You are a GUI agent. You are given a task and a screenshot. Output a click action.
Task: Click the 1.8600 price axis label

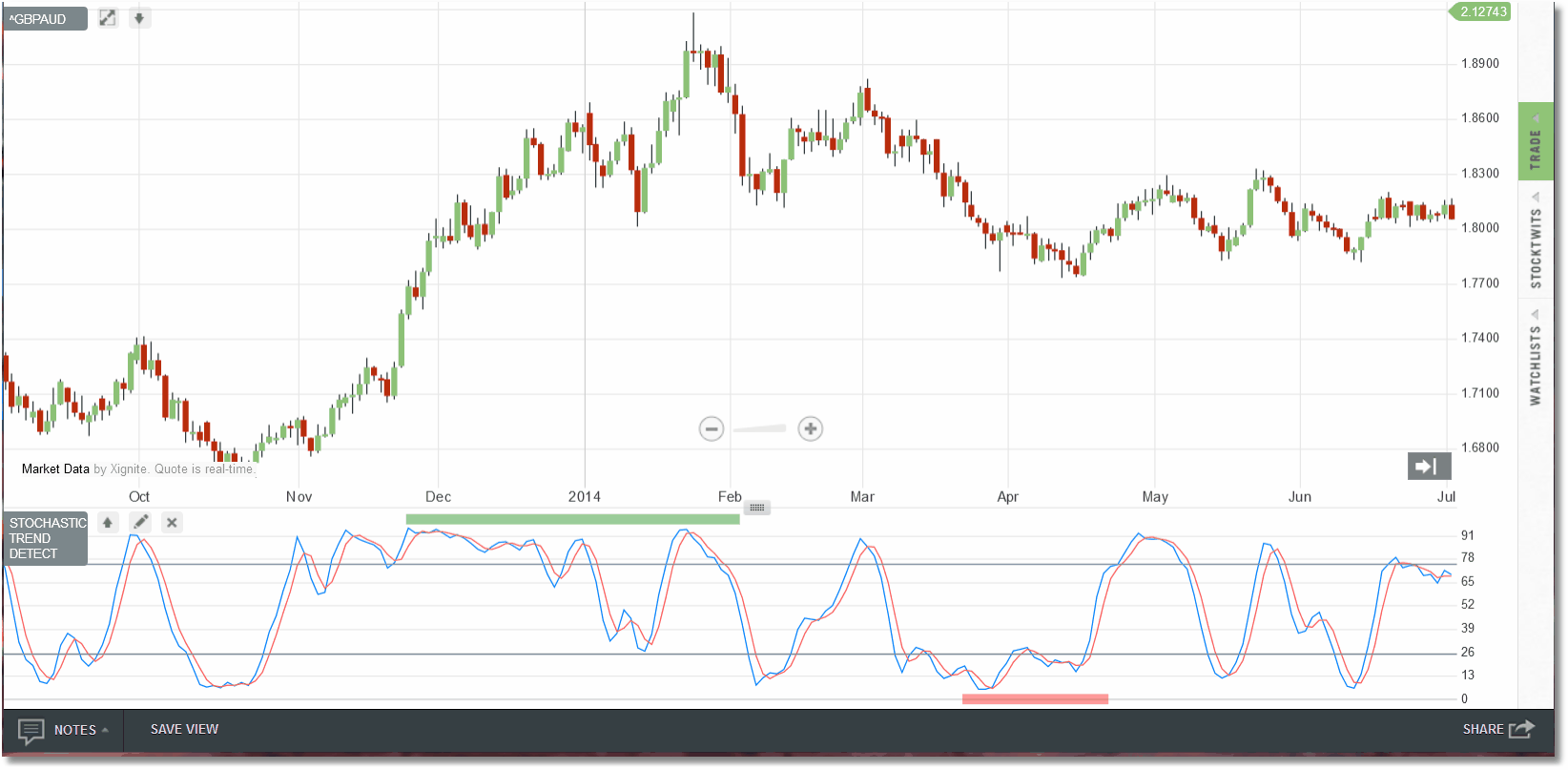coord(1480,118)
